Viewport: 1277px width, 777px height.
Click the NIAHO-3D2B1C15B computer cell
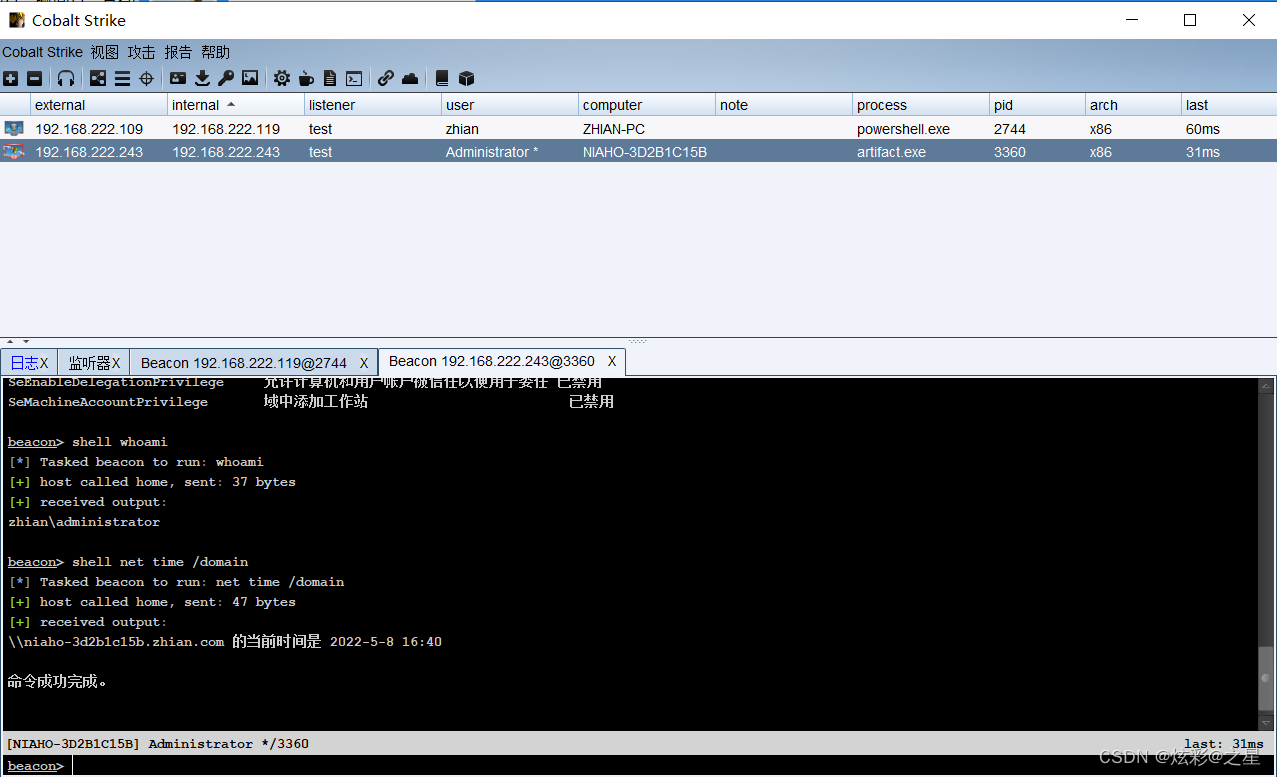(645, 152)
